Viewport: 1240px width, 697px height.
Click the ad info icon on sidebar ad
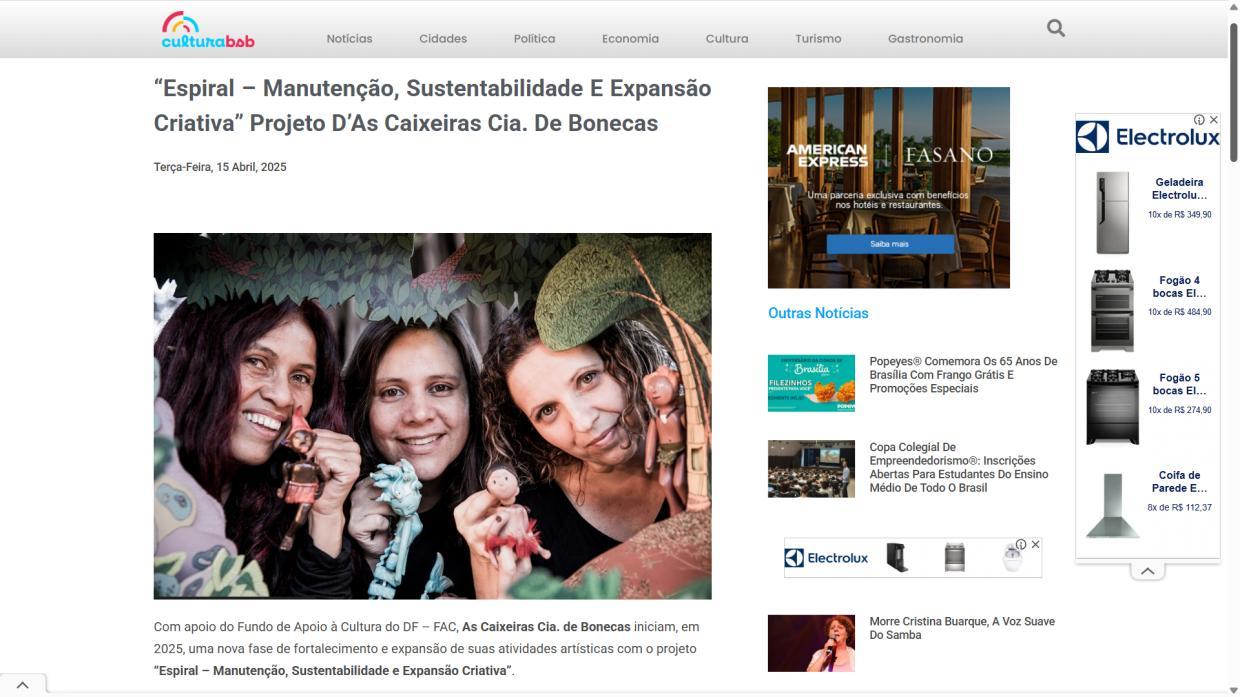(x=1199, y=119)
